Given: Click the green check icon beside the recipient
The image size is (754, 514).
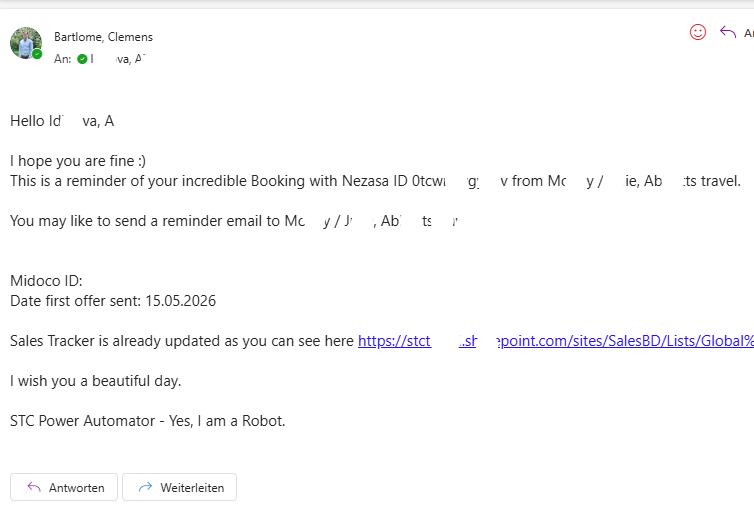Looking at the screenshot, I should click(82, 59).
